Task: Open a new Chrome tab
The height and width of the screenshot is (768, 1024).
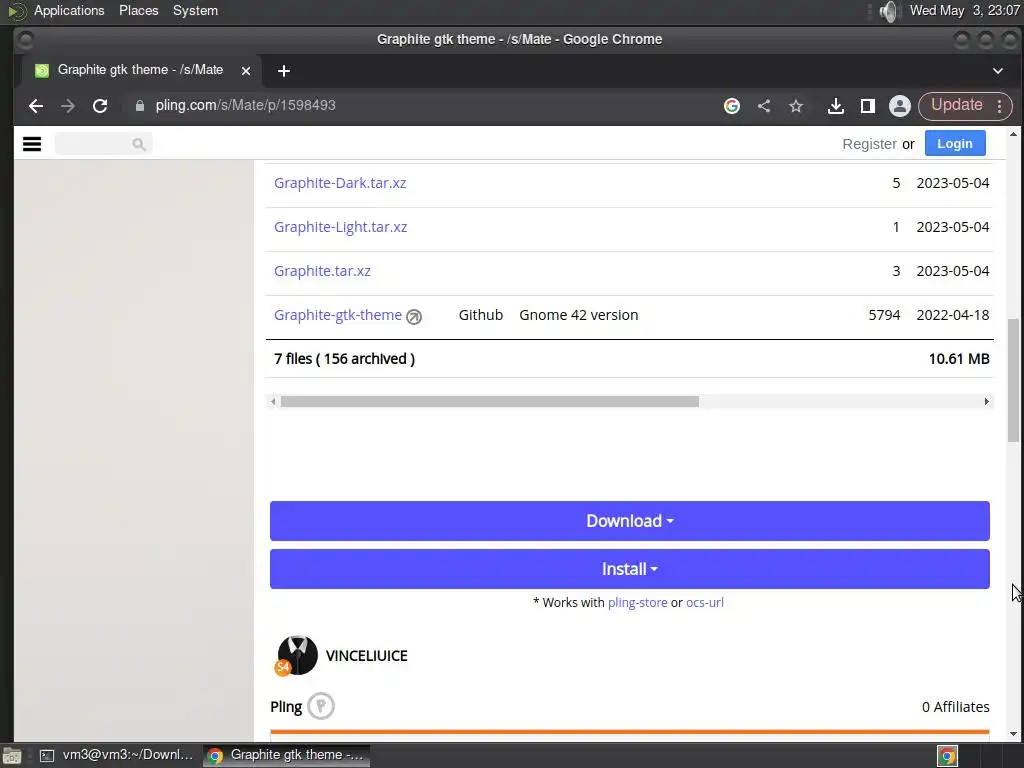Action: [x=283, y=71]
